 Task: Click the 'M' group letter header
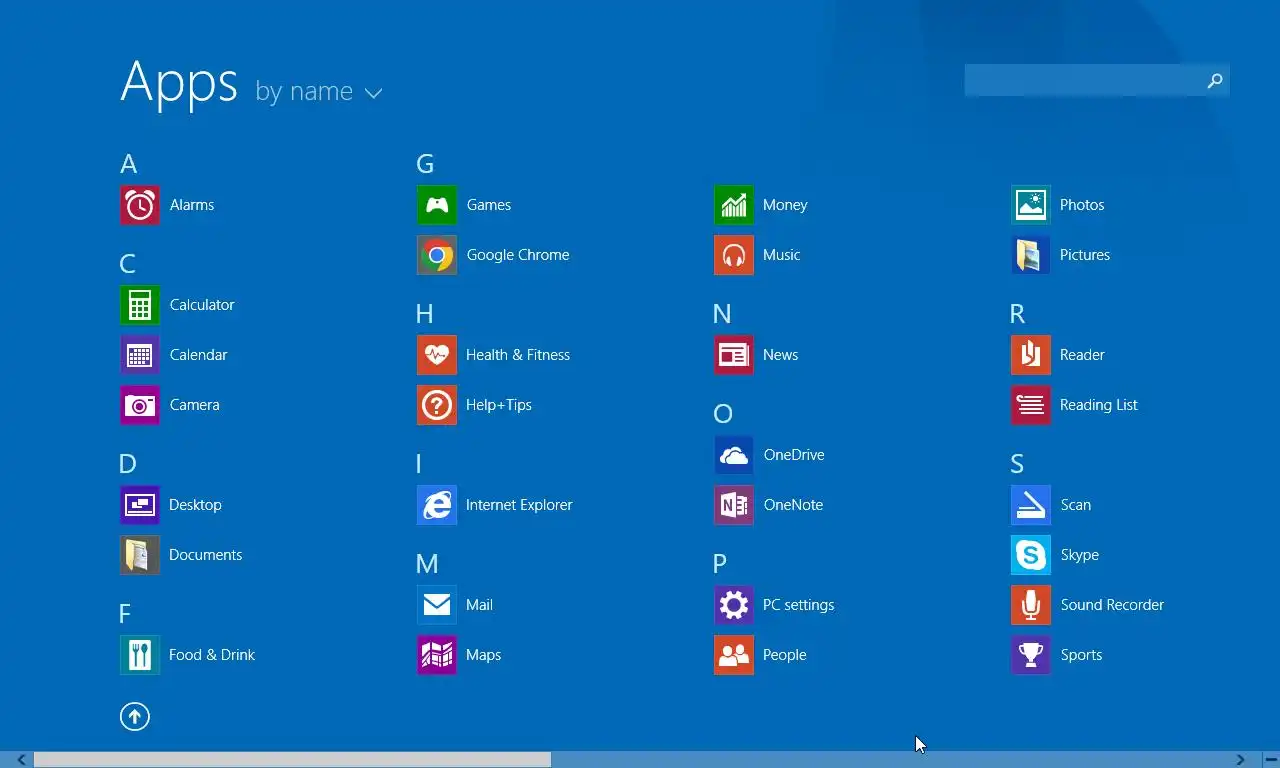click(x=427, y=564)
